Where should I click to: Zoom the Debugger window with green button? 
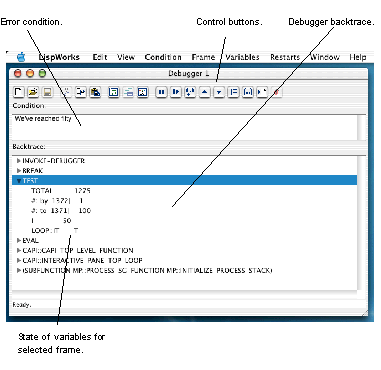(x=42, y=73)
